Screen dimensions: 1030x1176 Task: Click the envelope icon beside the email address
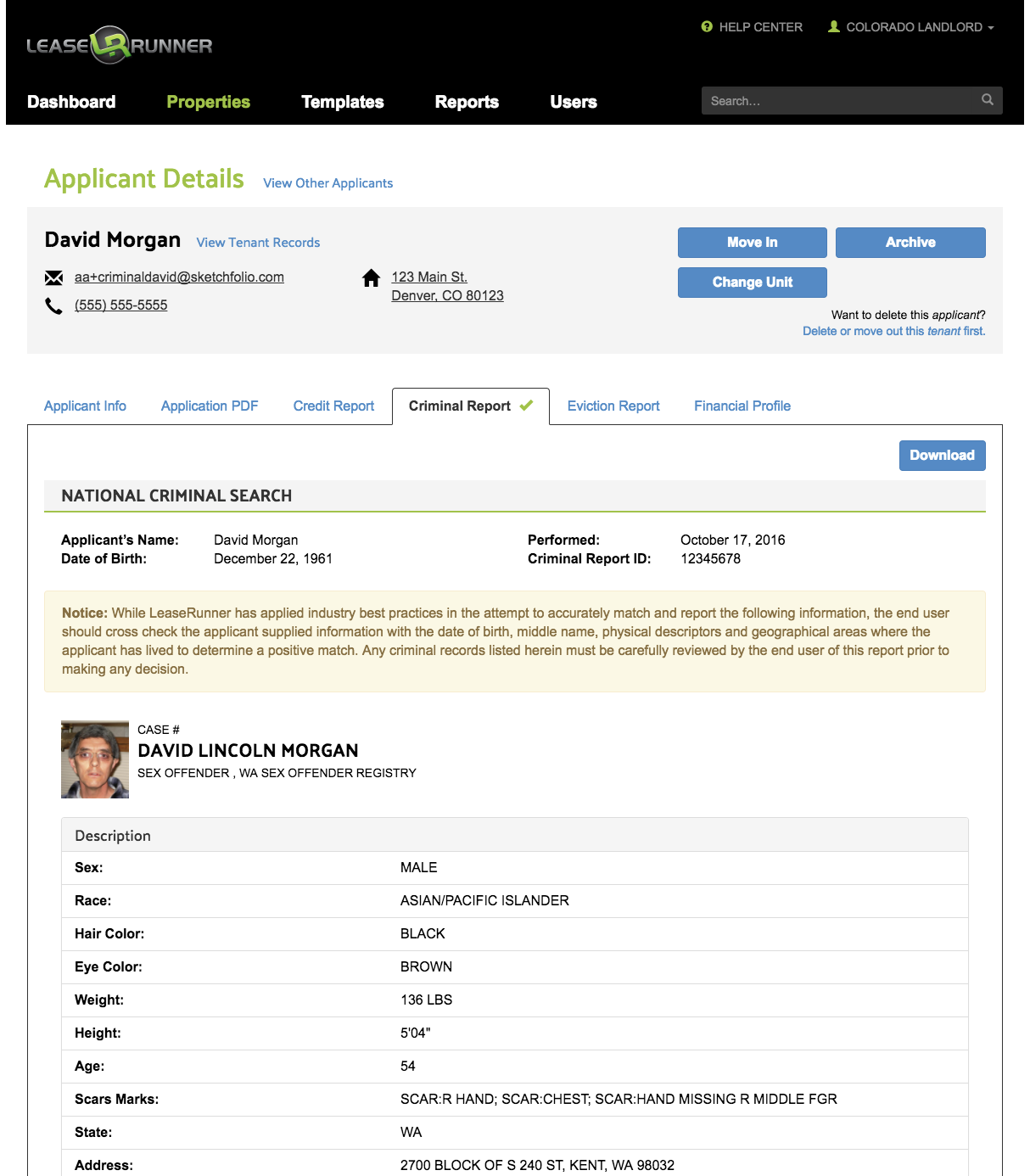[53, 277]
